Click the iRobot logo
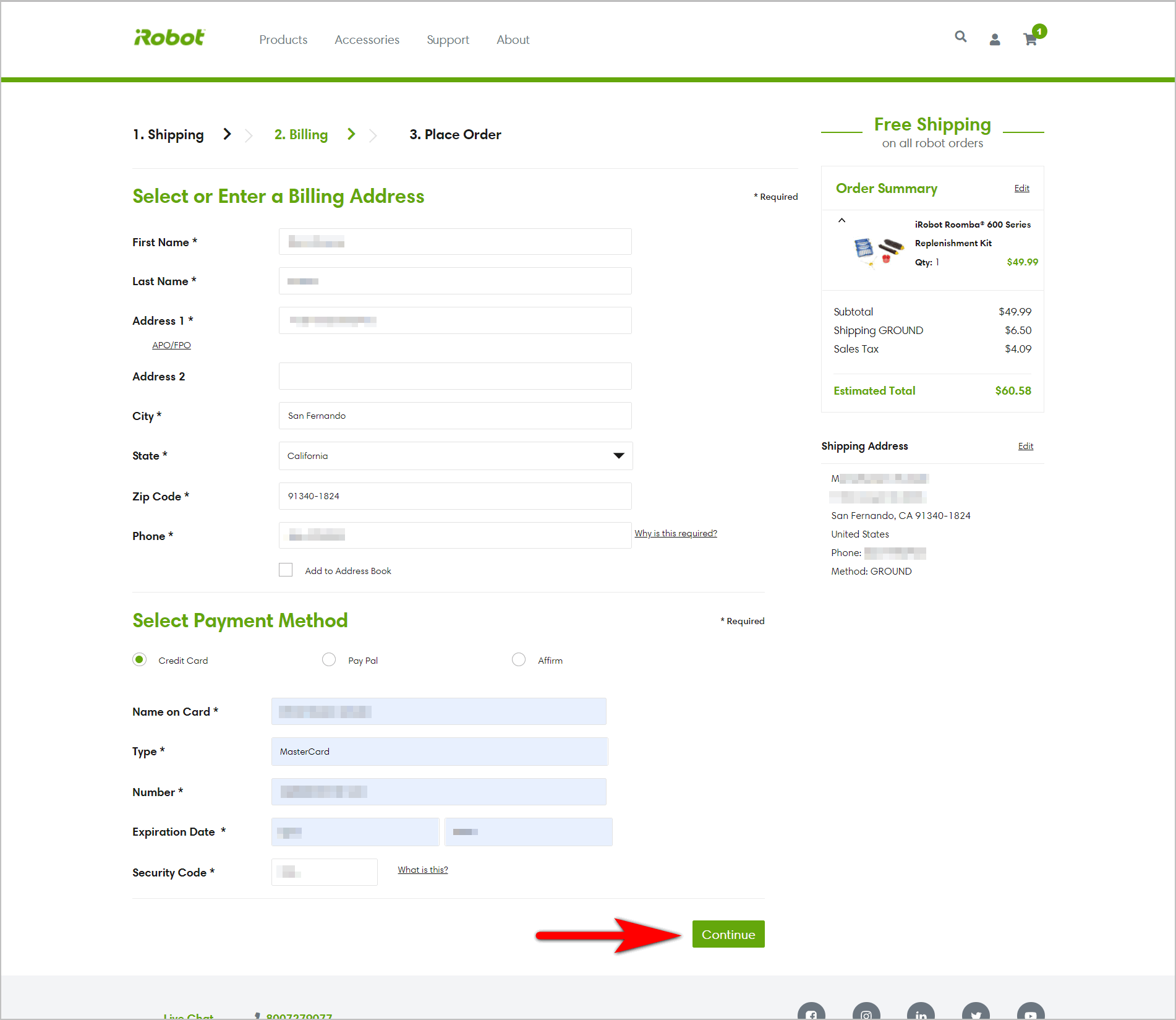The image size is (1176, 1020). click(169, 38)
